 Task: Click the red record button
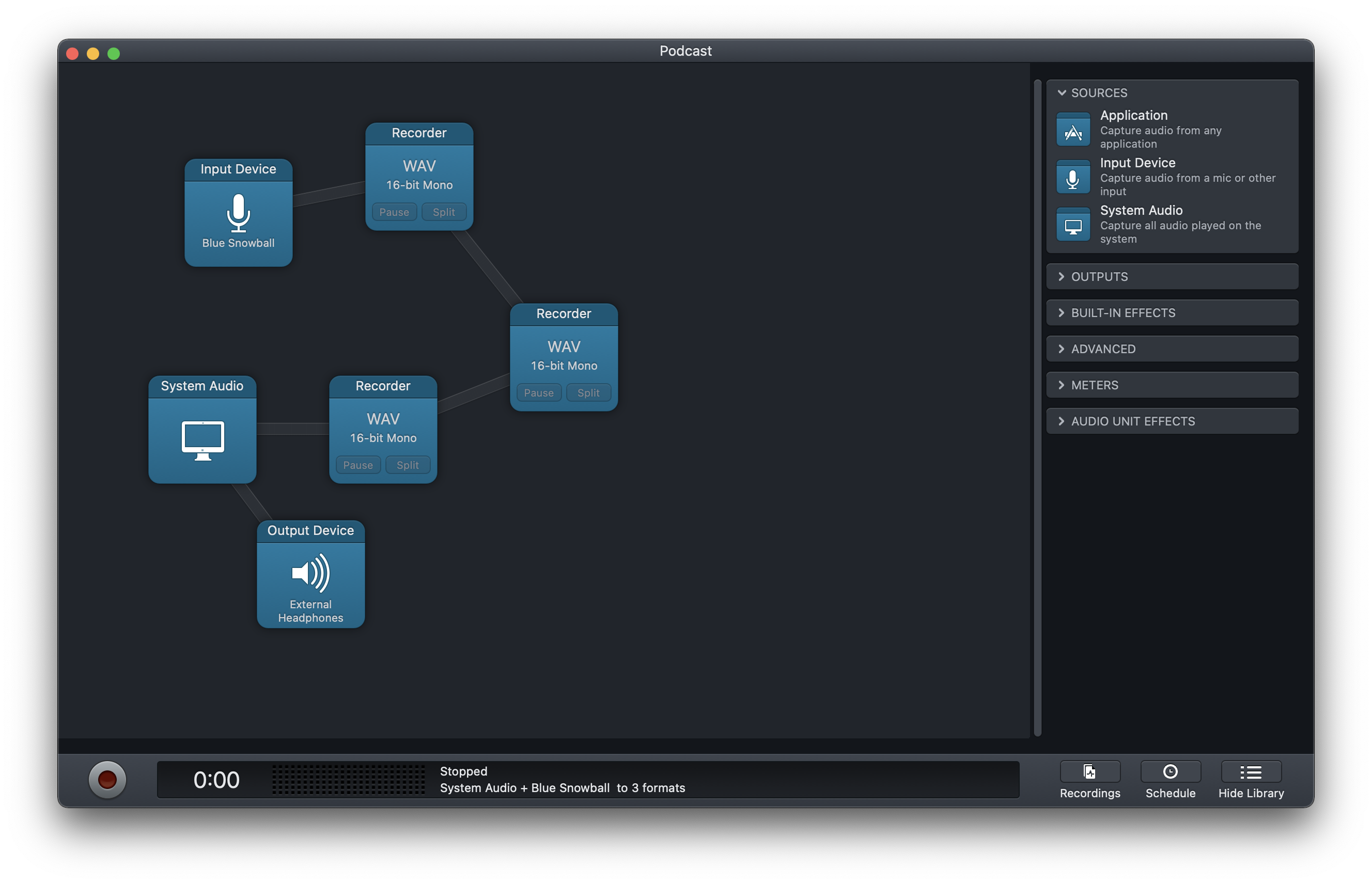coord(107,780)
